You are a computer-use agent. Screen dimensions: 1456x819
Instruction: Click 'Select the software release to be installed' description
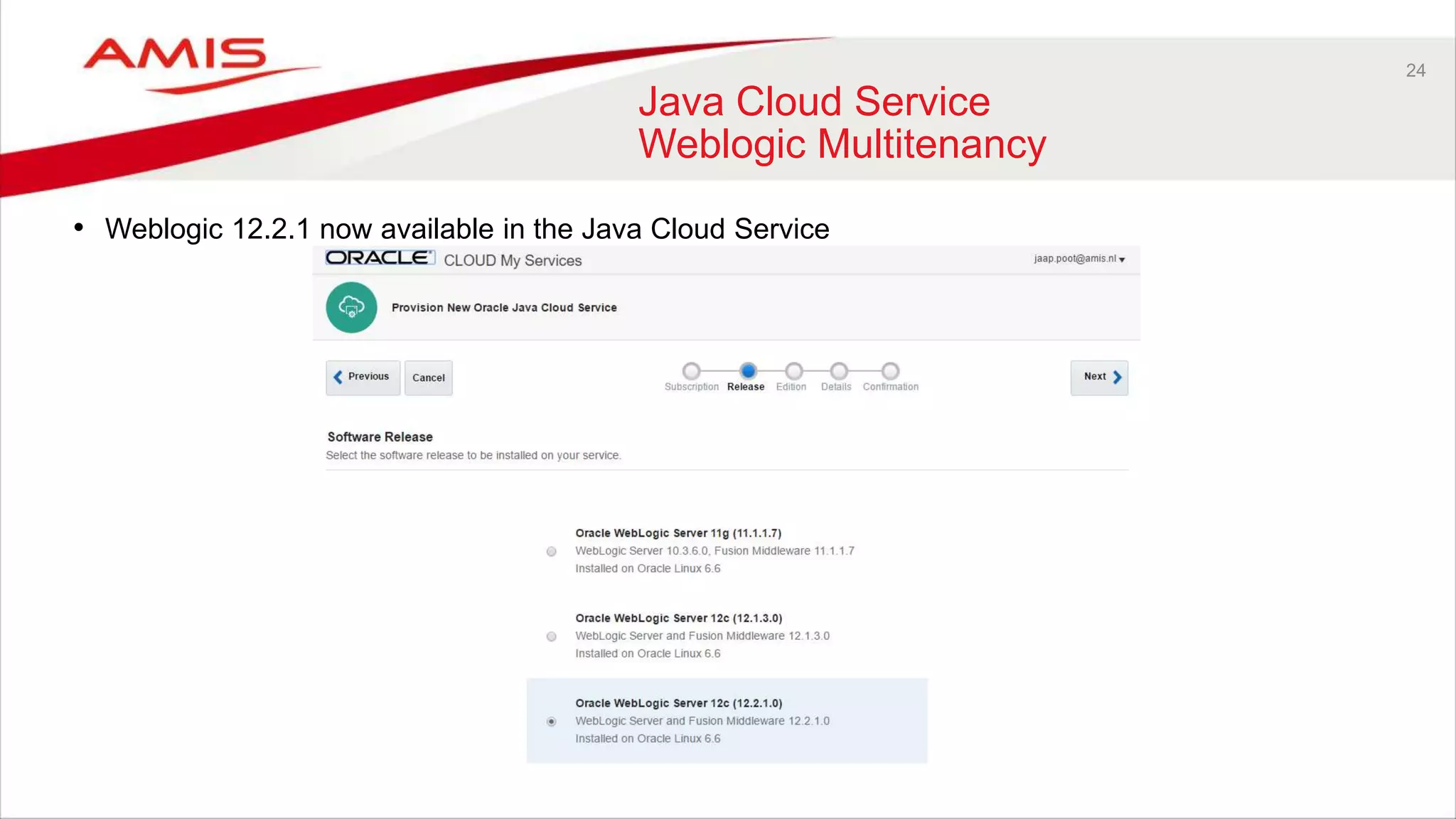[x=473, y=456]
